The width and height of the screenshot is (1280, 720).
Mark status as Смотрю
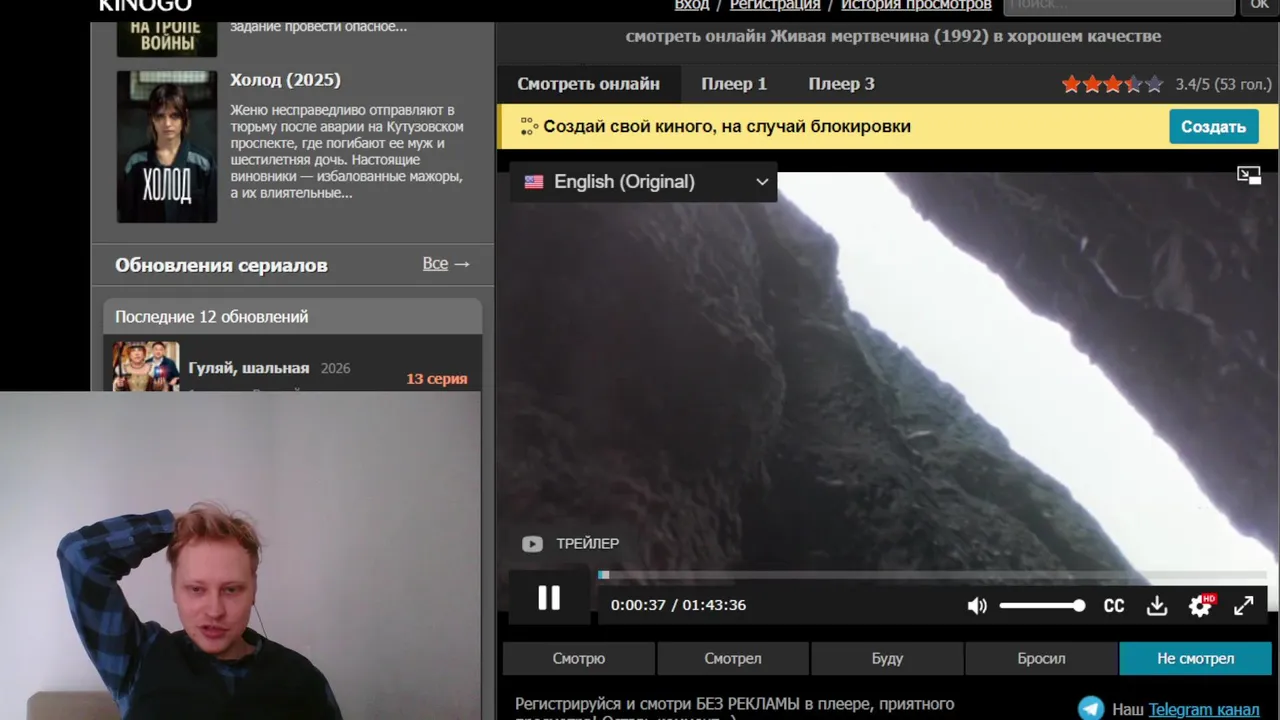579,659
